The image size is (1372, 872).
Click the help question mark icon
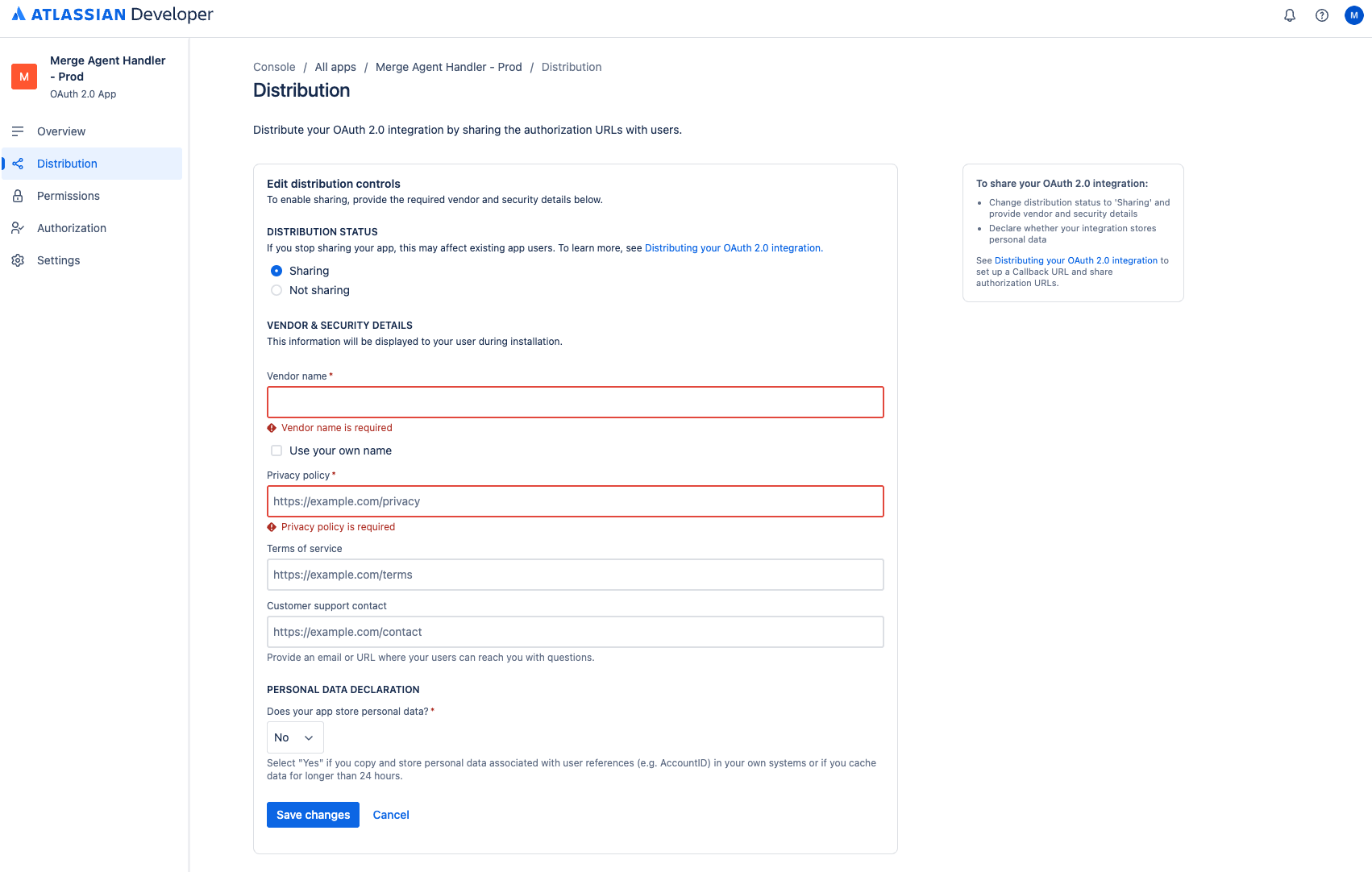click(x=1322, y=15)
